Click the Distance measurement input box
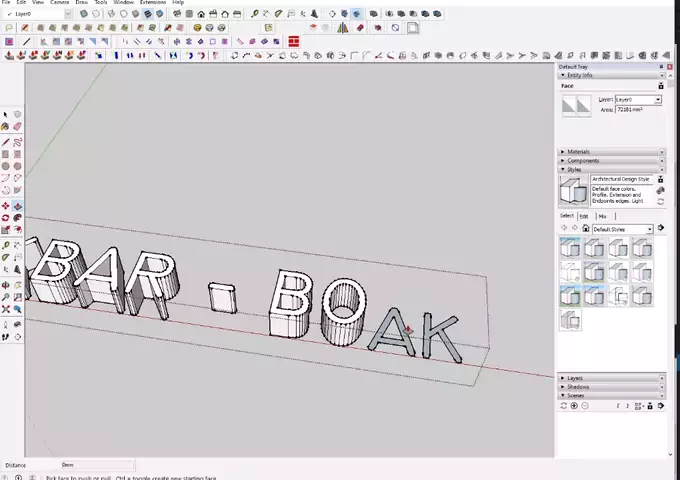The image size is (680, 480). [x=95, y=465]
